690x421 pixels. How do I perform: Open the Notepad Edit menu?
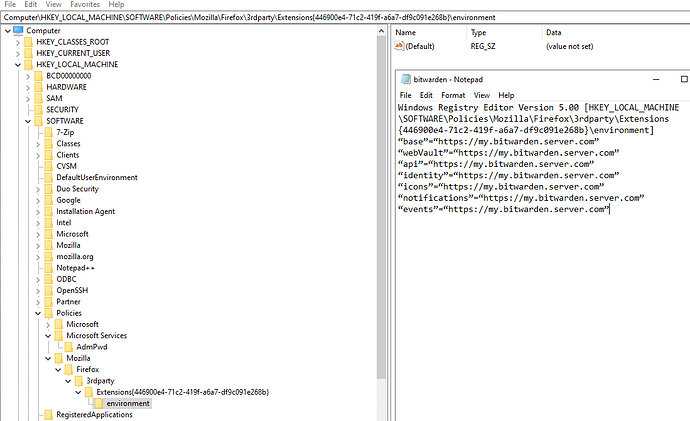(426, 95)
